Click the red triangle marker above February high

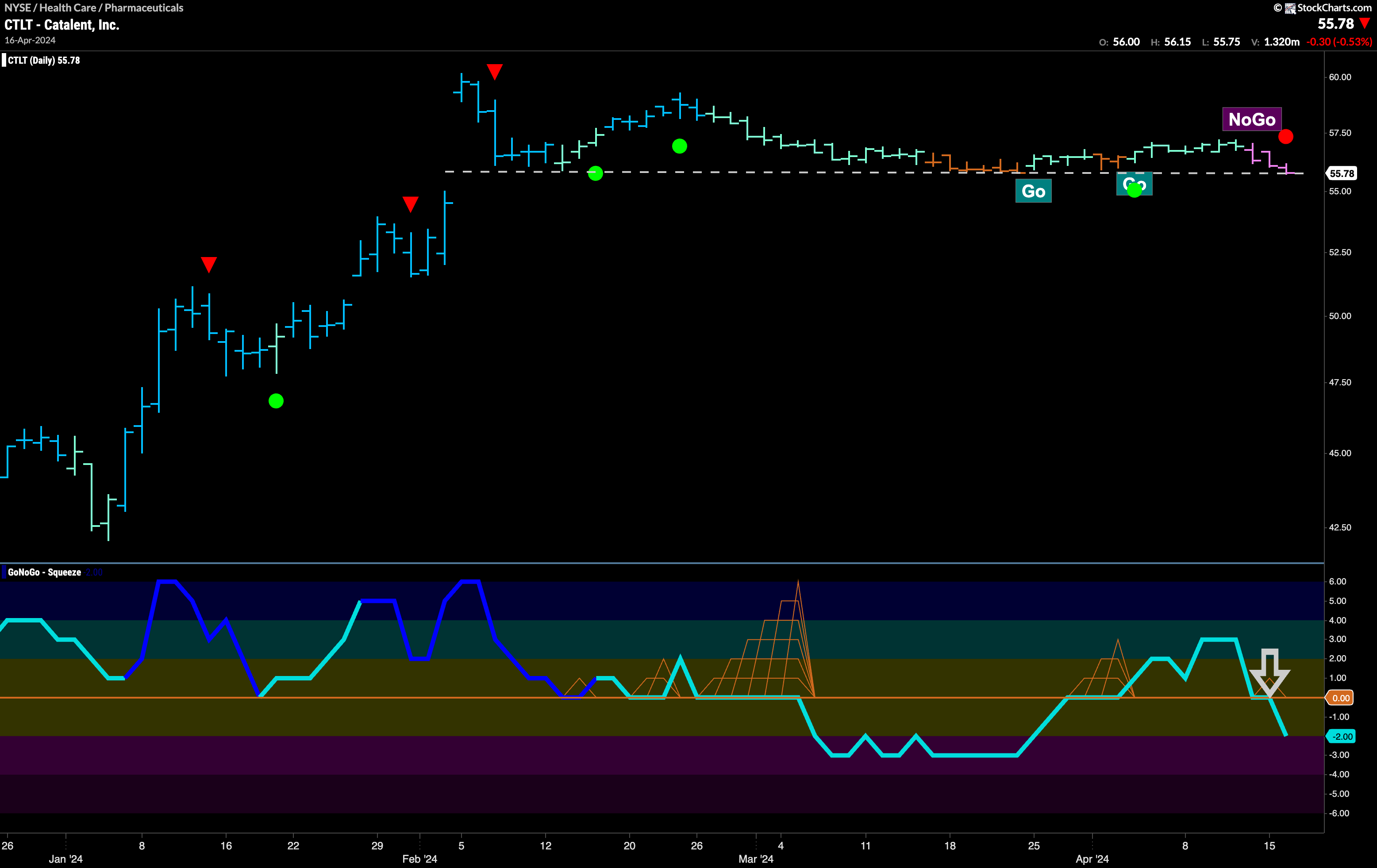[x=495, y=72]
